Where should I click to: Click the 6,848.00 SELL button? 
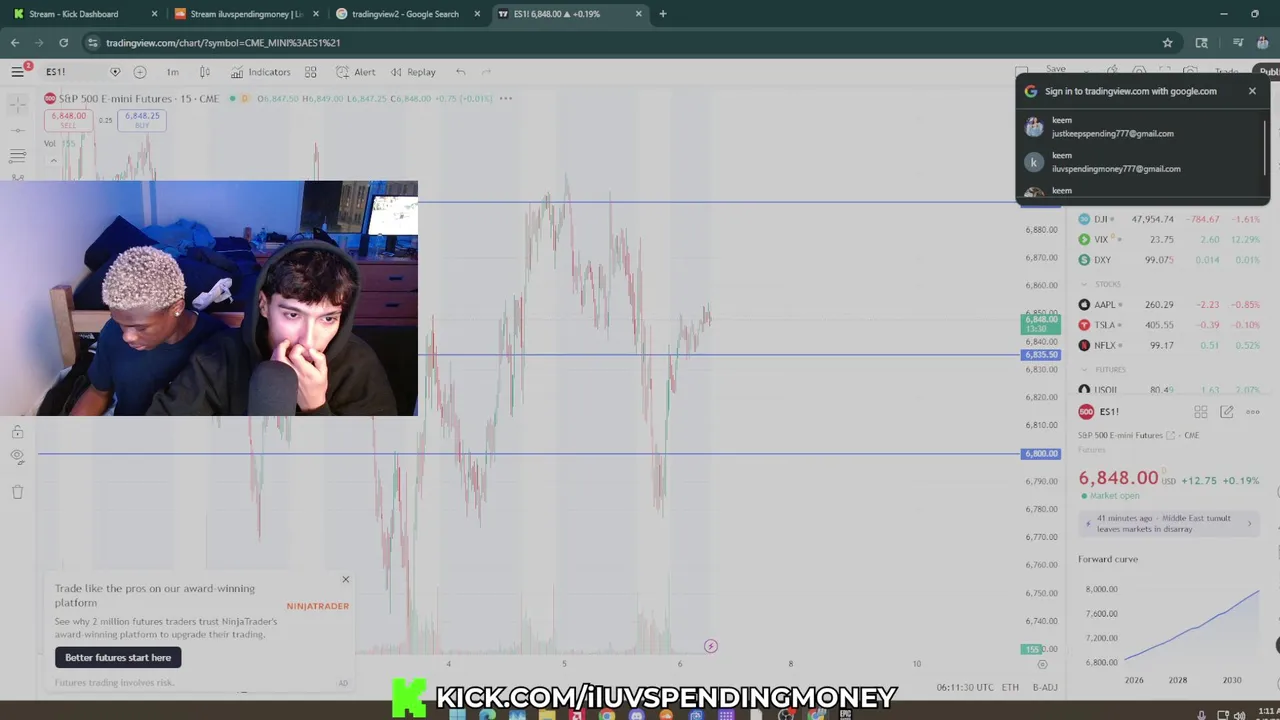pos(69,120)
